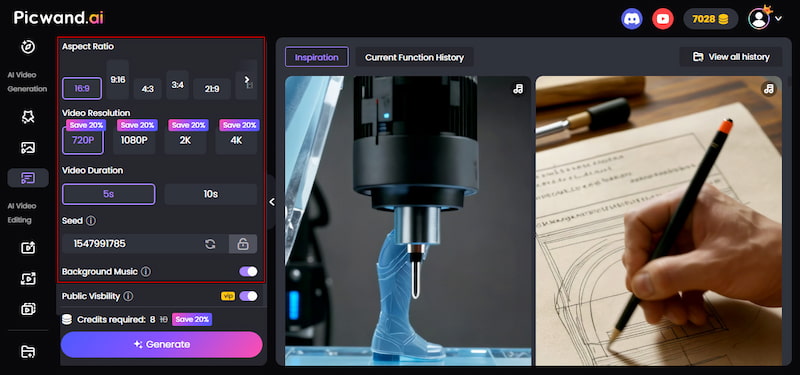Show more aspect ratios with right arrow
This screenshot has width=800, height=375.
[x=247, y=80]
